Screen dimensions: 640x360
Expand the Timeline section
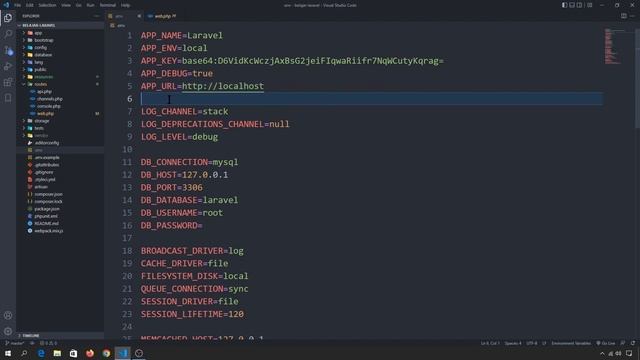coord(60,336)
